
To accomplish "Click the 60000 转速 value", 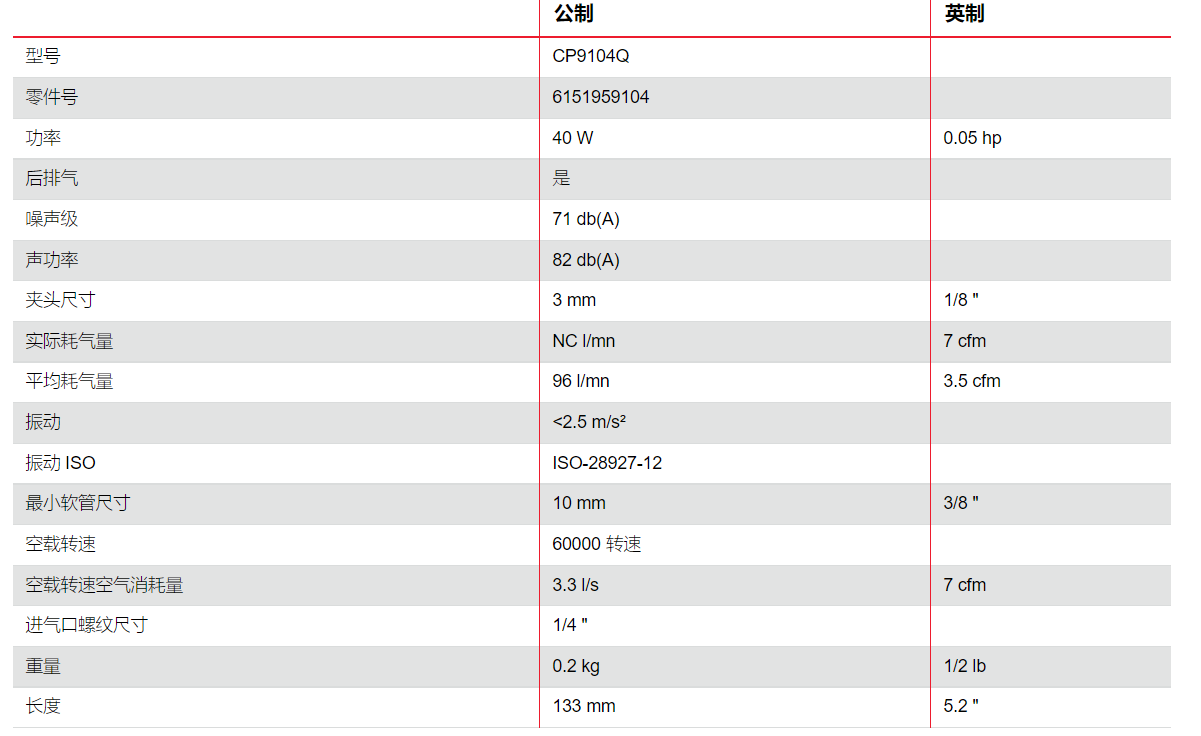I will [597, 544].
